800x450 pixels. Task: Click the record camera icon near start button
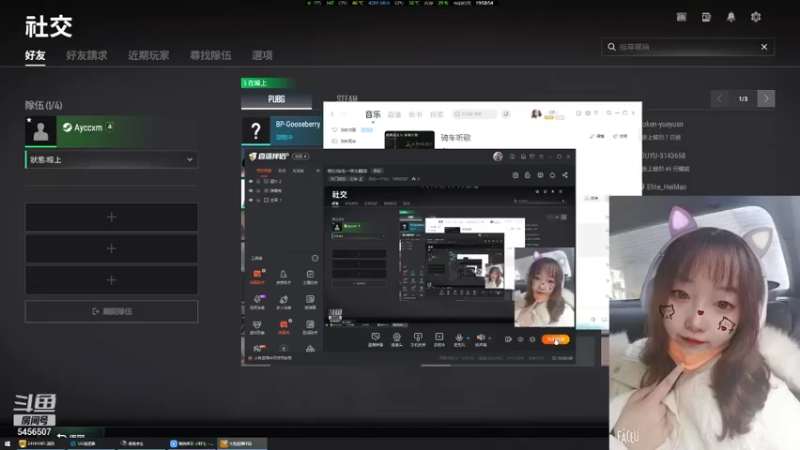pos(508,339)
